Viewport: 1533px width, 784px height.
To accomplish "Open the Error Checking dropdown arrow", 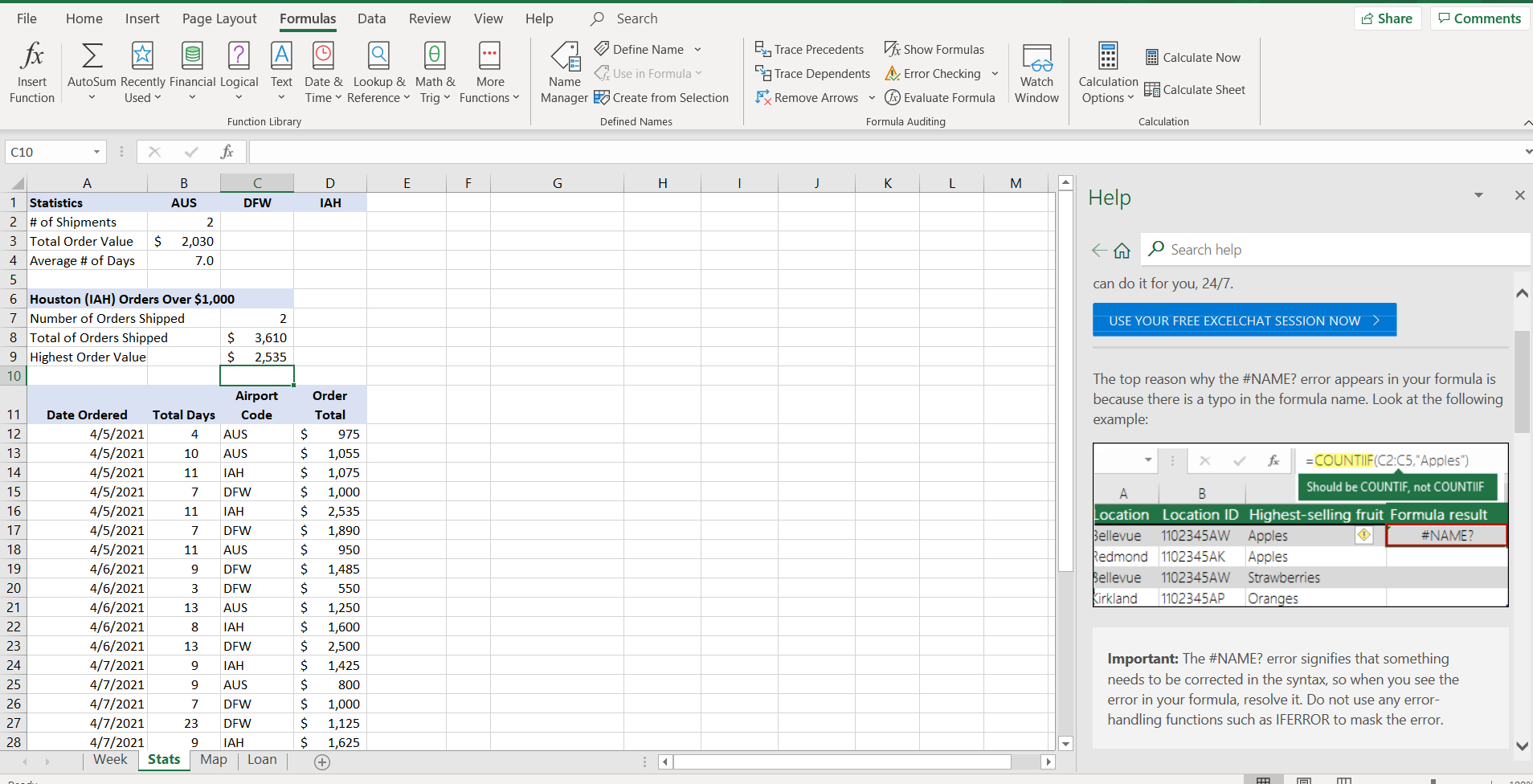I will pos(995,74).
